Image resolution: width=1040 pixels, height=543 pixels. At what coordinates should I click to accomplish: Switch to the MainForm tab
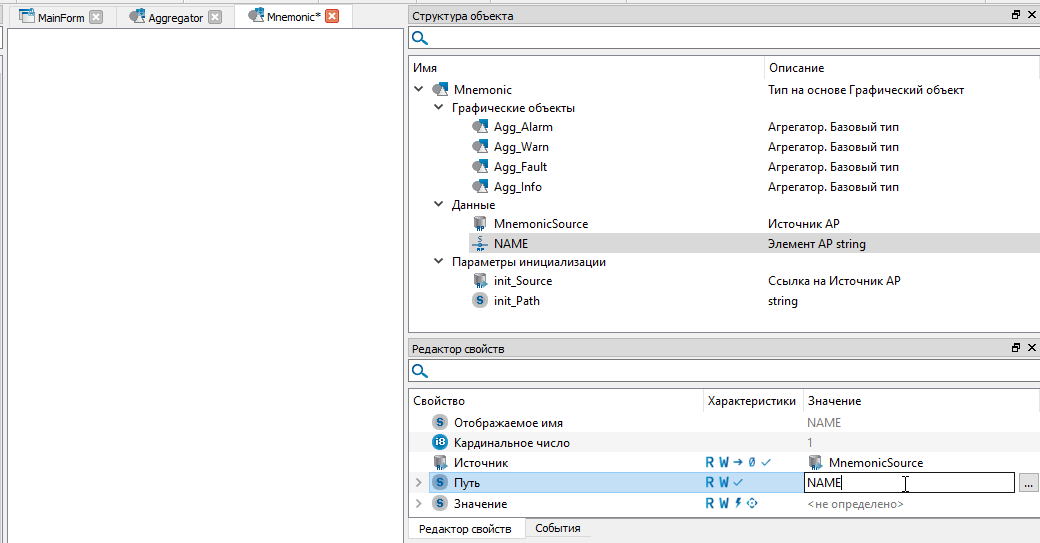(x=60, y=17)
